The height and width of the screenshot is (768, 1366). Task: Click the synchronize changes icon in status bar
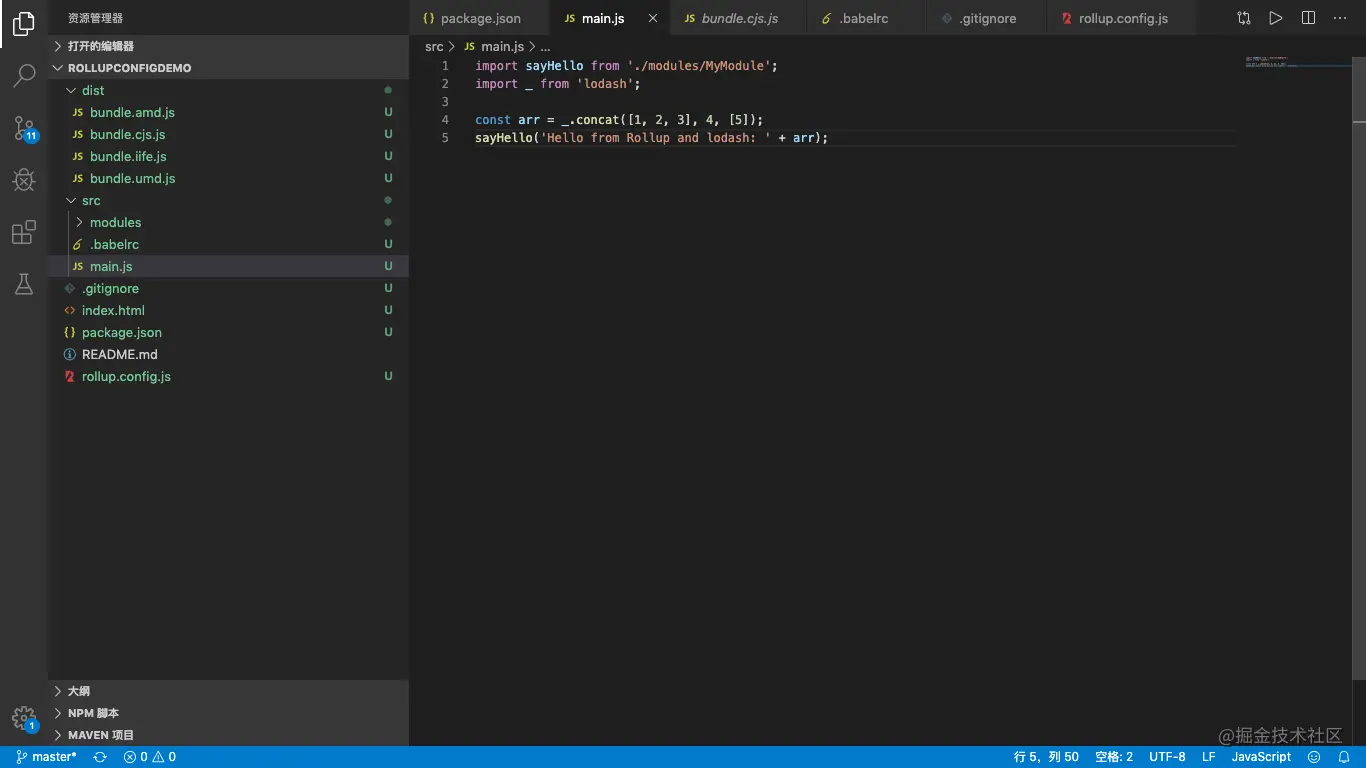coord(100,757)
